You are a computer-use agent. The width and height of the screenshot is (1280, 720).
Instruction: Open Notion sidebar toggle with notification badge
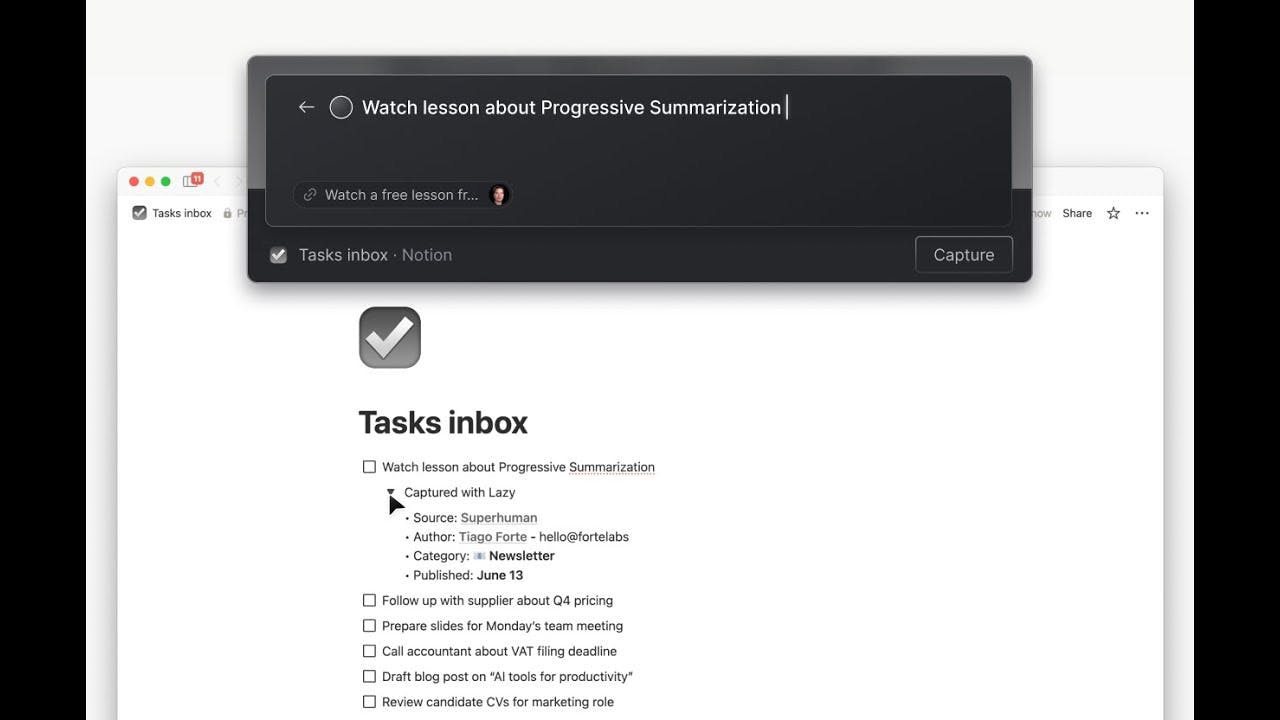[x=192, y=181]
